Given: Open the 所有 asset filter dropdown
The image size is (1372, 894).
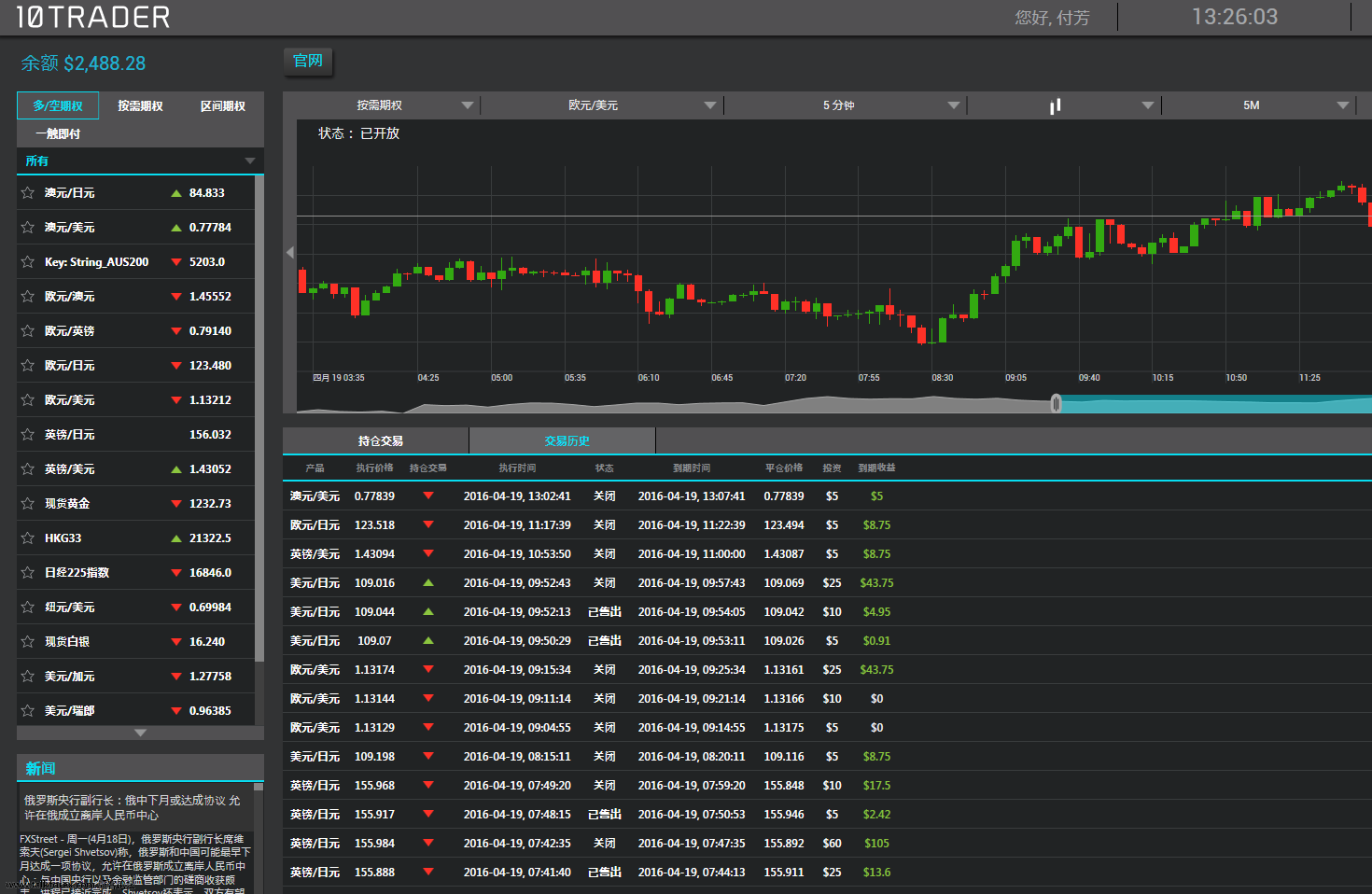Looking at the screenshot, I should point(140,161).
